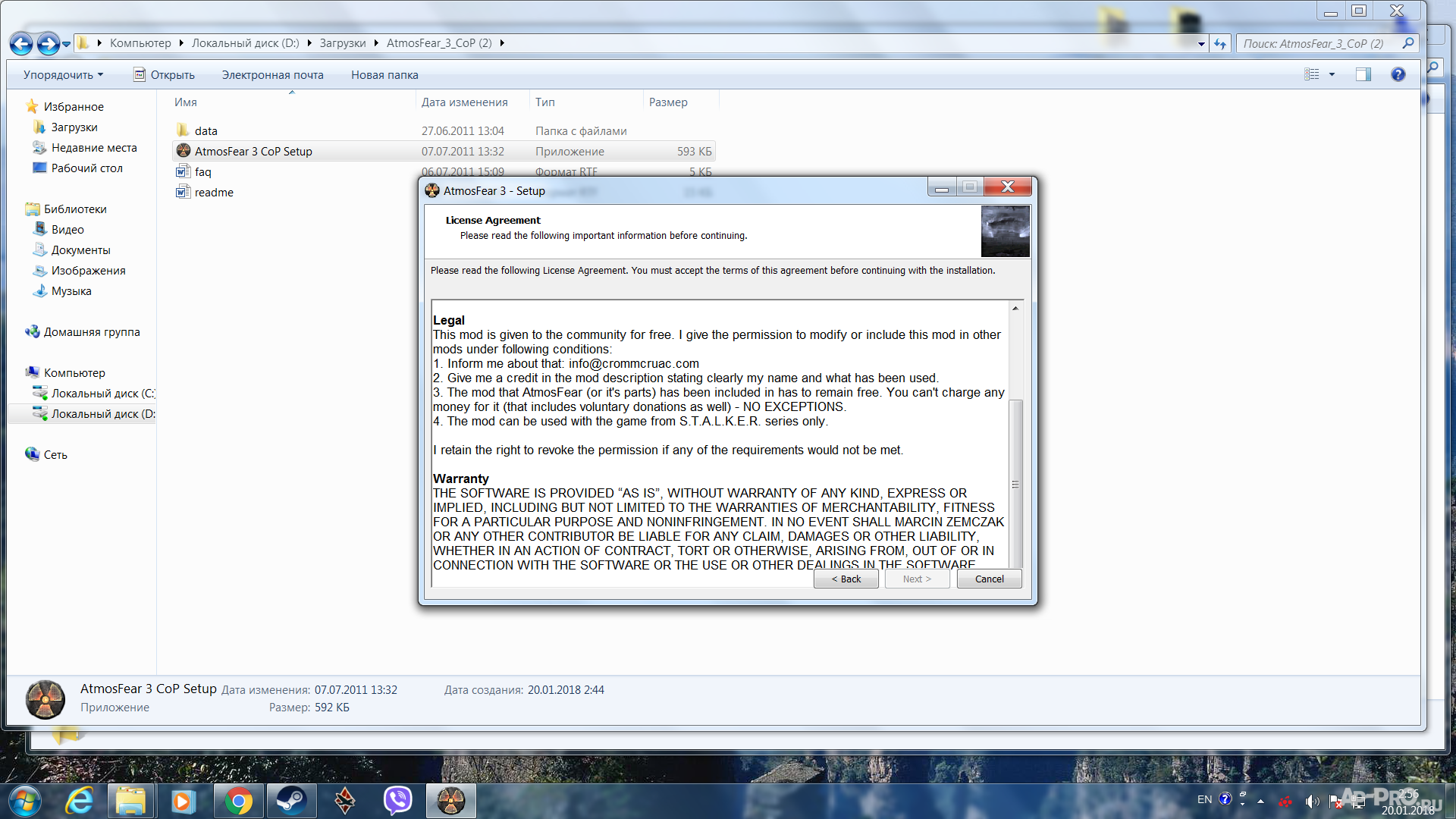Viewport: 1456px width, 819px height.
Task: Click Электронная почта toolbar item
Action: (272, 74)
